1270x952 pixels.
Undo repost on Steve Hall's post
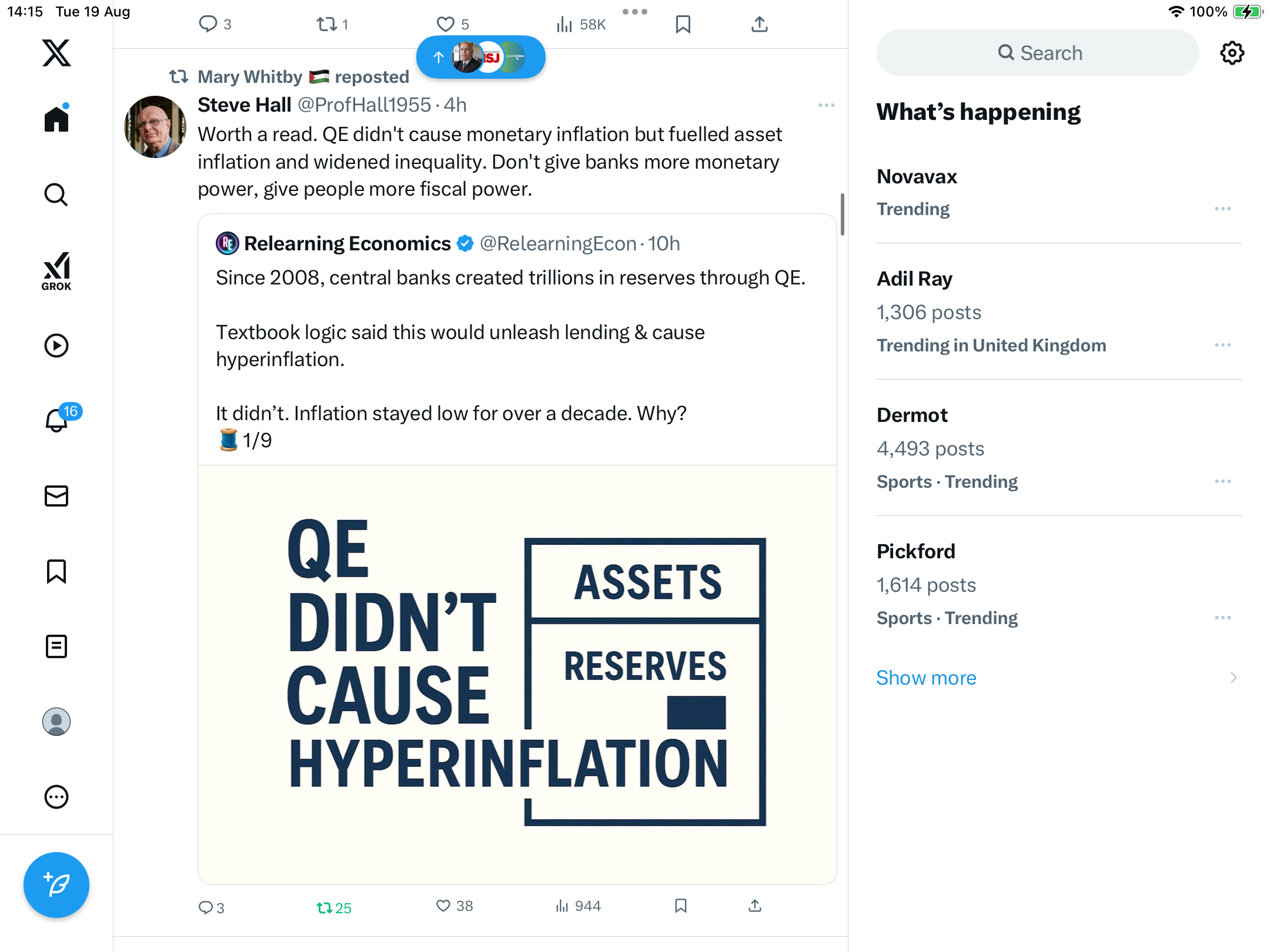point(325,908)
